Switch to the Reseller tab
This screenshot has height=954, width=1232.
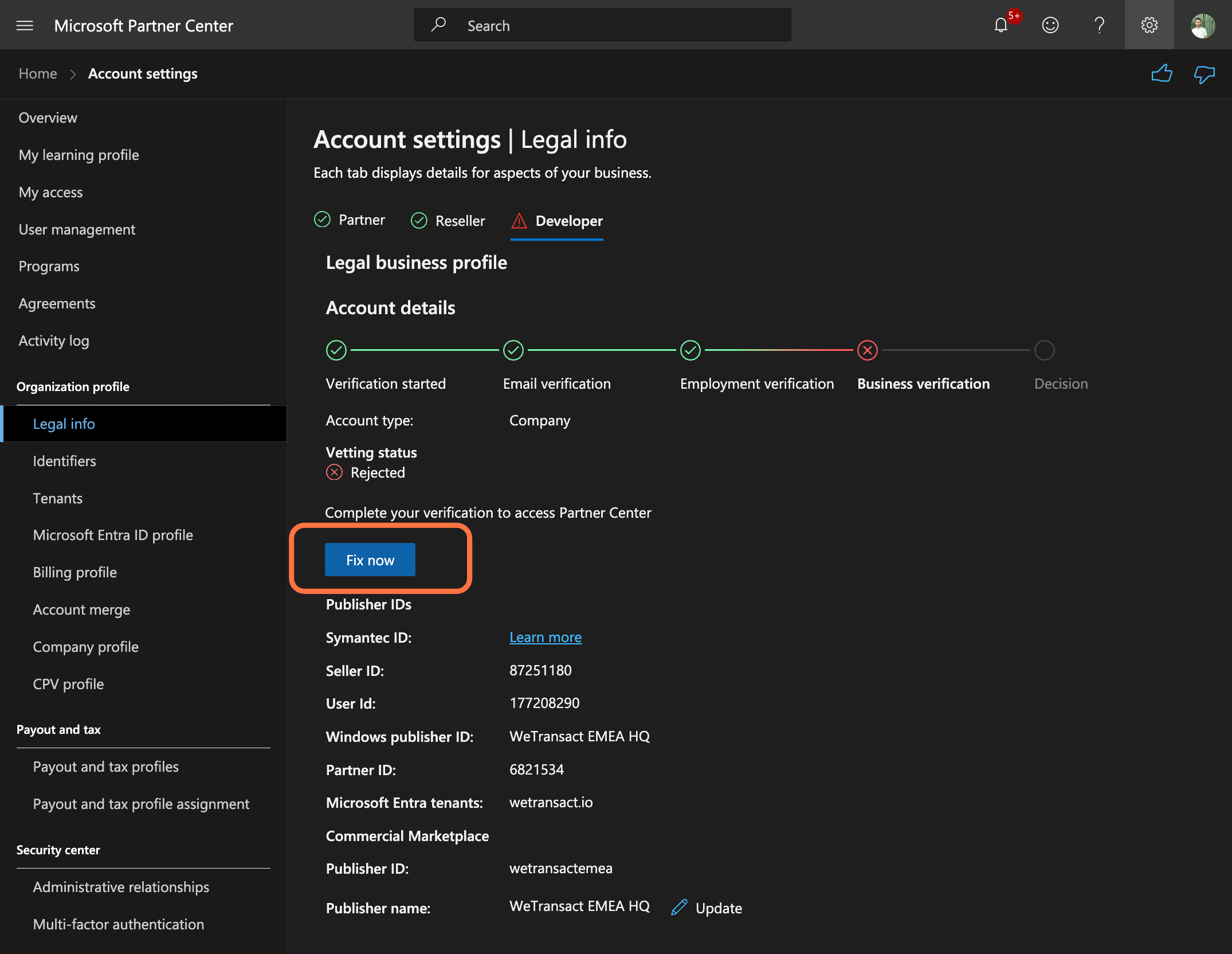(448, 221)
